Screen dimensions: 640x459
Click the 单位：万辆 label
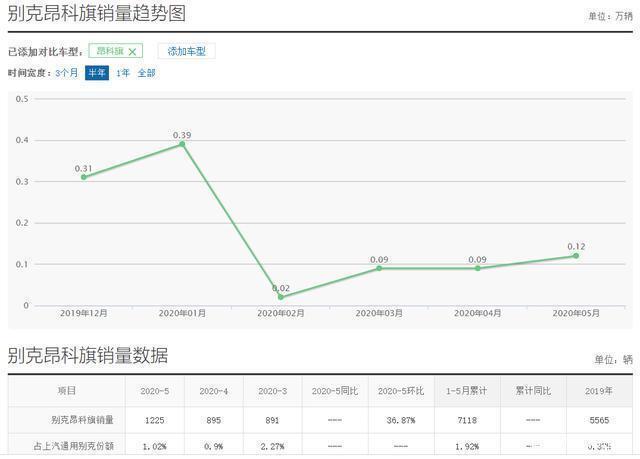[610, 16]
